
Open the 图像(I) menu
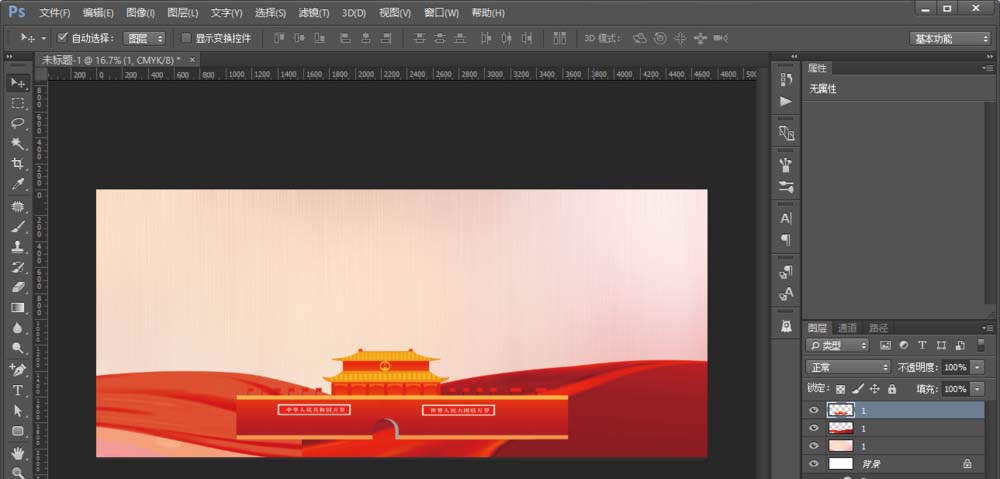pos(140,13)
